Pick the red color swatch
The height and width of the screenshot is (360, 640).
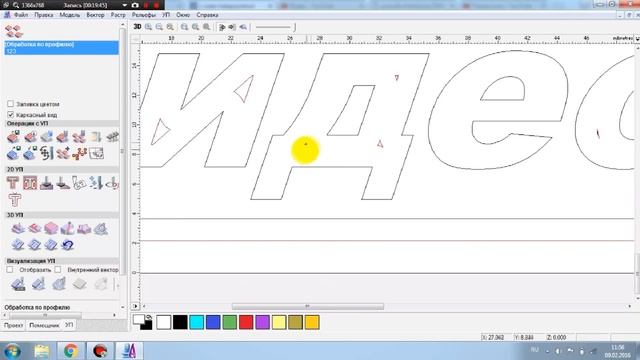click(246, 322)
